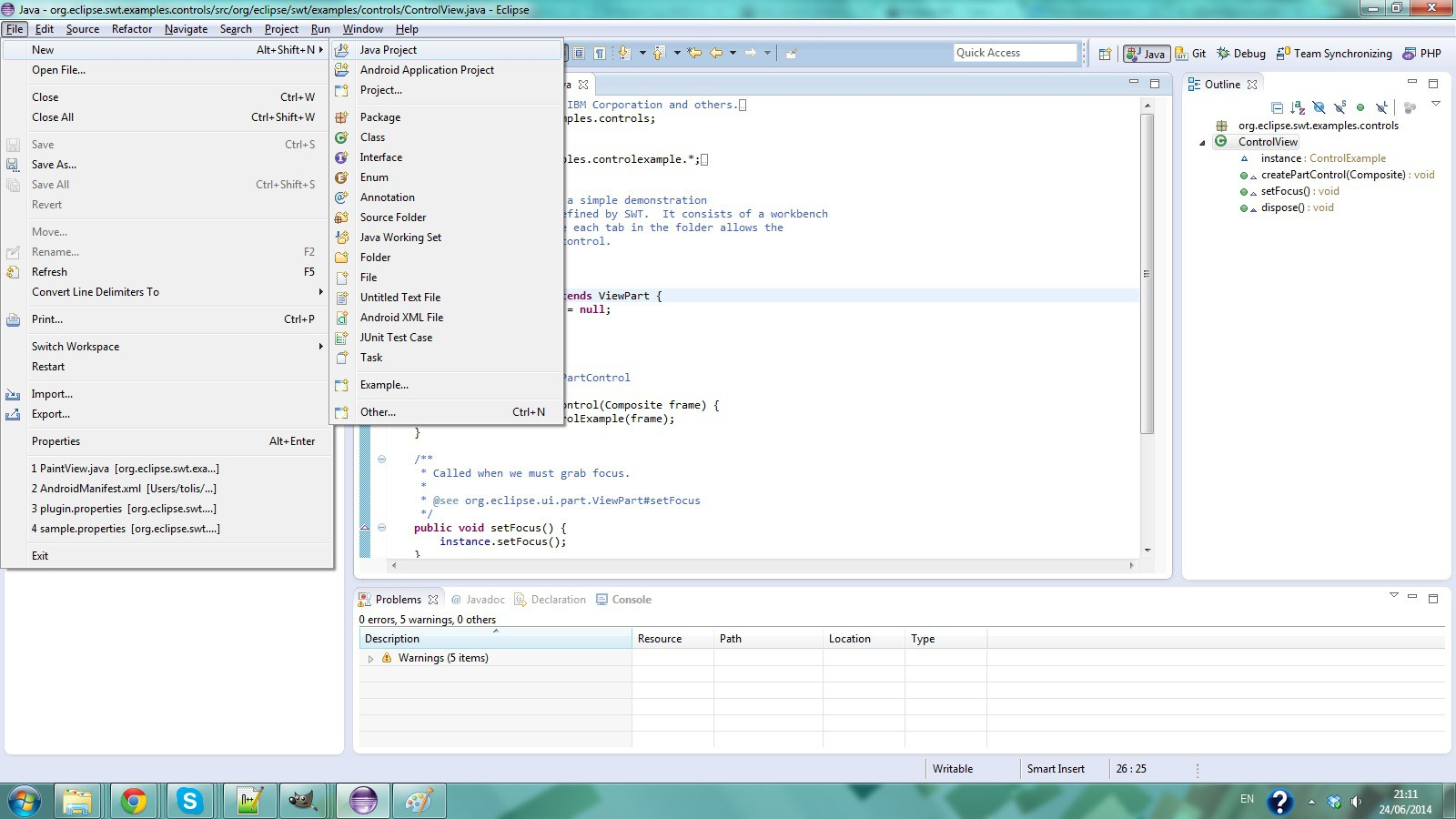Switch to the PHP perspective
The height and width of the screenshot is (819, 1456).
tap(1422, 54)
